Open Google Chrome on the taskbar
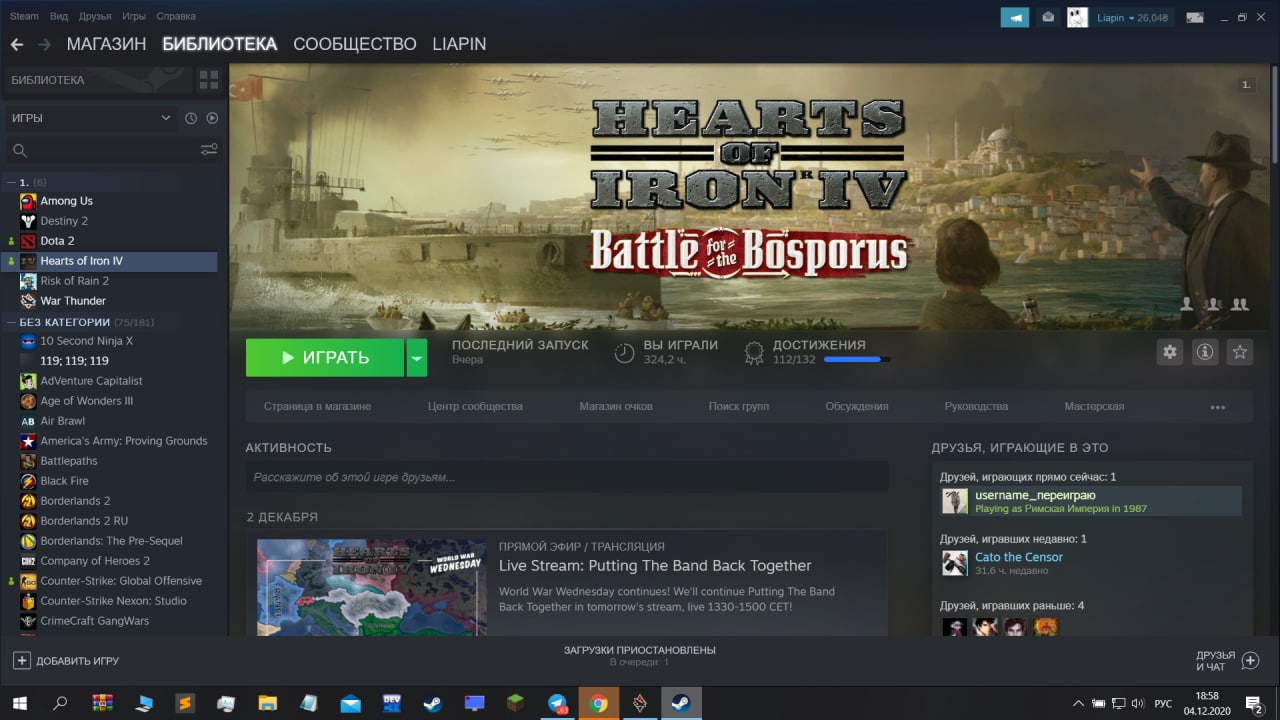The width and height of the screenshot is (1280, 720). pyautogui.click(x=598, y=704)
